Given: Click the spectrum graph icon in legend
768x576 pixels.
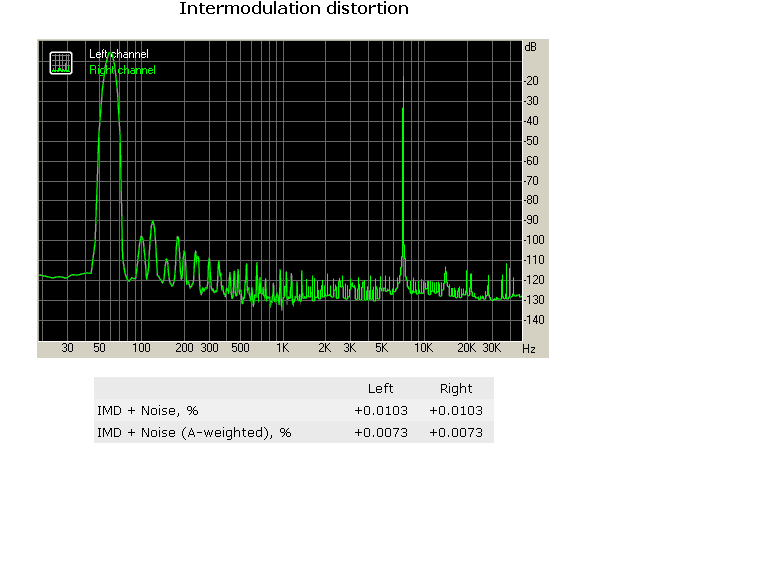Looking at the screenshot, I should click(61, 63).
